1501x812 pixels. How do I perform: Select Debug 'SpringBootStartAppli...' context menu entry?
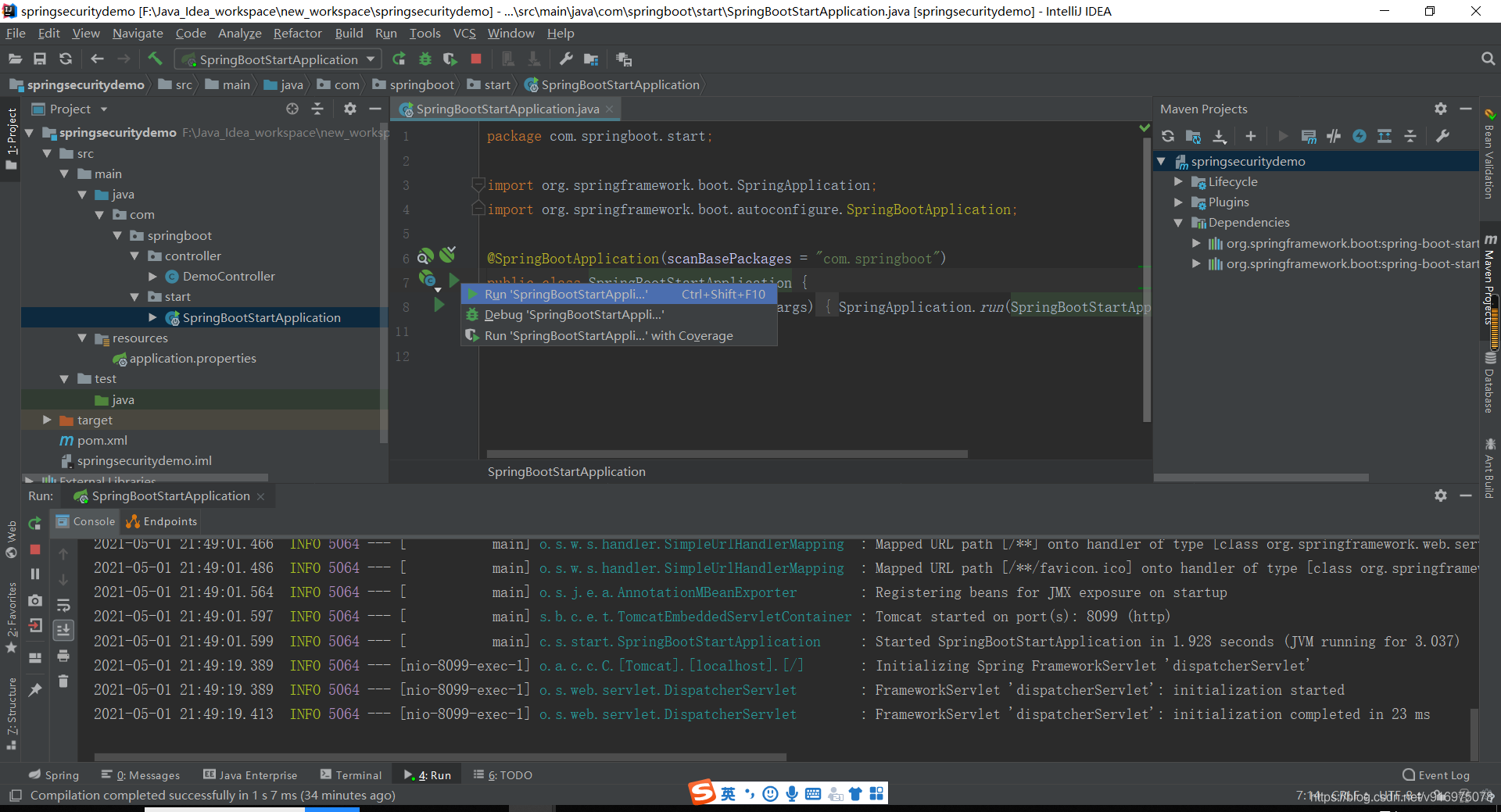click(x=619, y=315)
